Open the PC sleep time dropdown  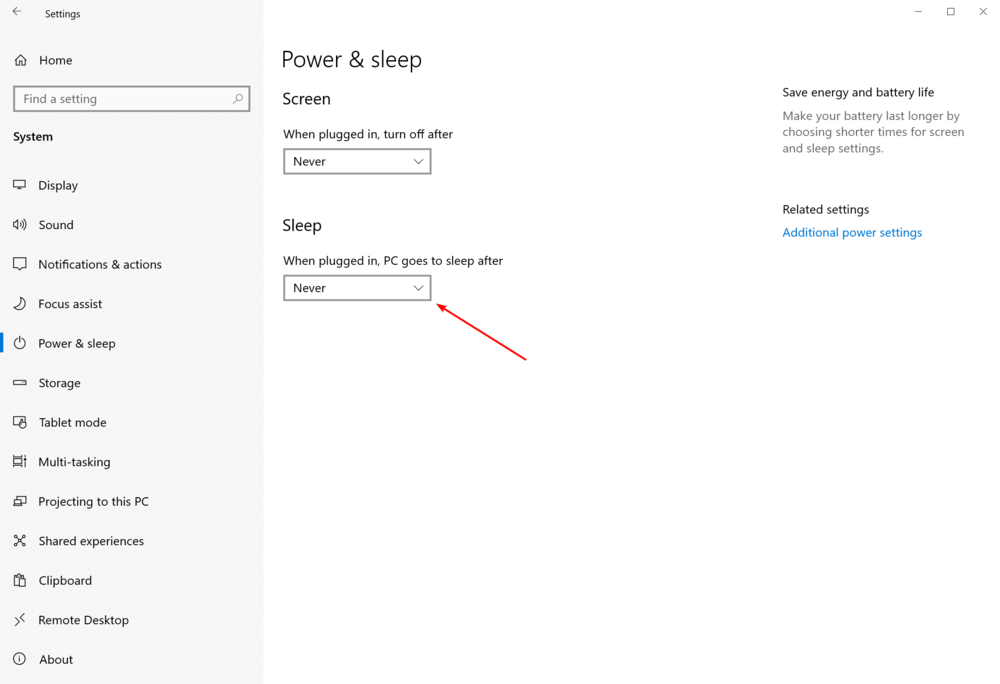(x=357, y=287)
